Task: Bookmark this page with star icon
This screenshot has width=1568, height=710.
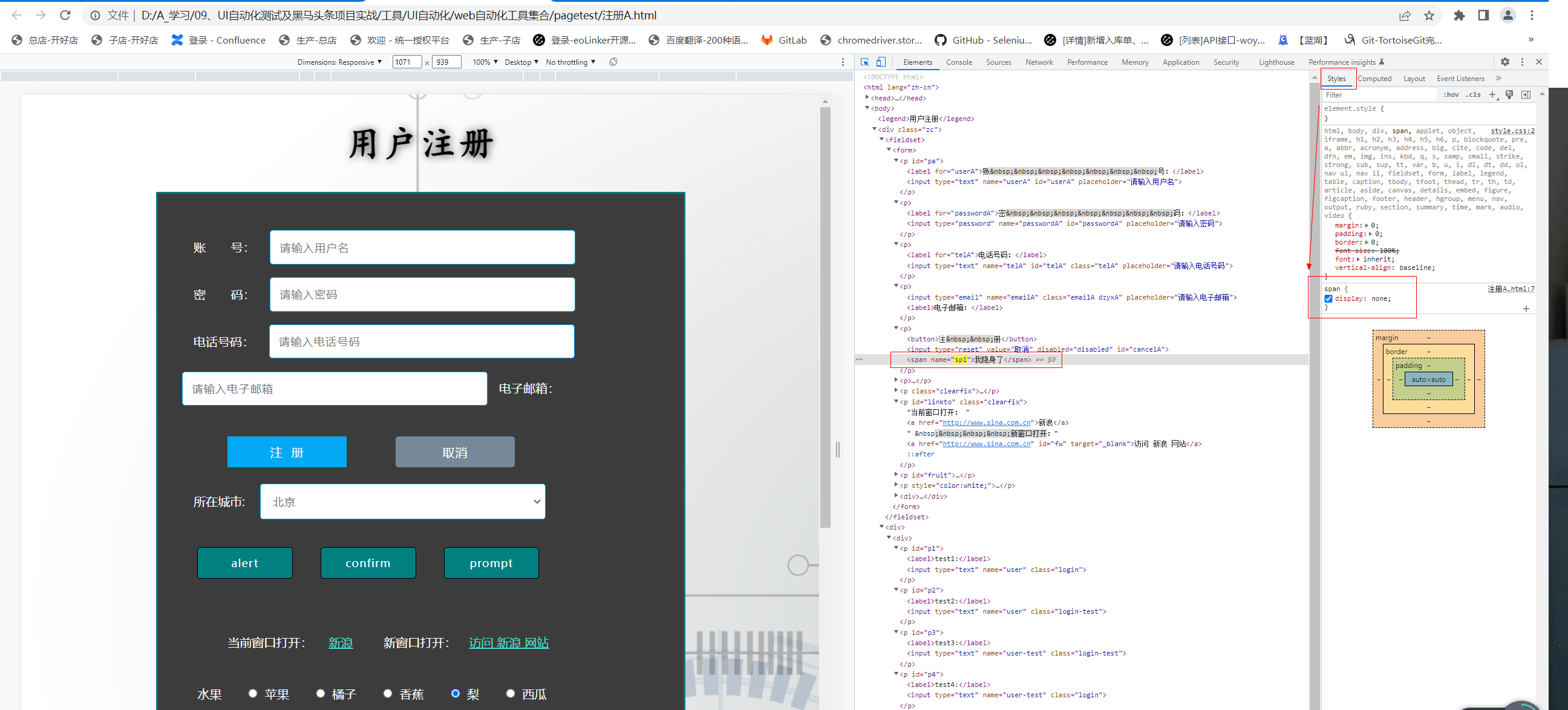Action: pos(1429,15)
